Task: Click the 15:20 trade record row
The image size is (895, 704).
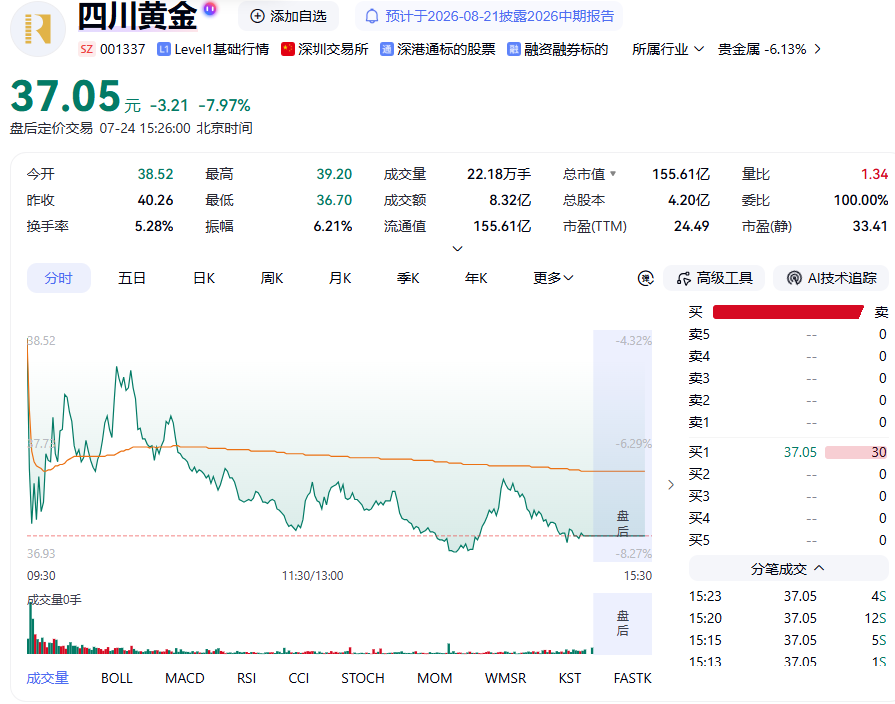Action: pos(788,618)
